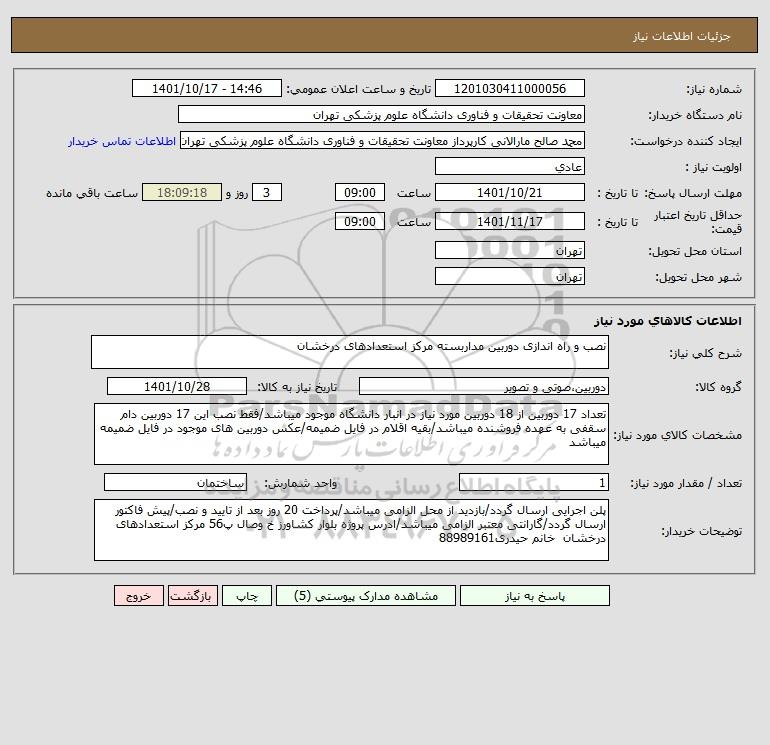Click the remaining days field '3'

267,193
